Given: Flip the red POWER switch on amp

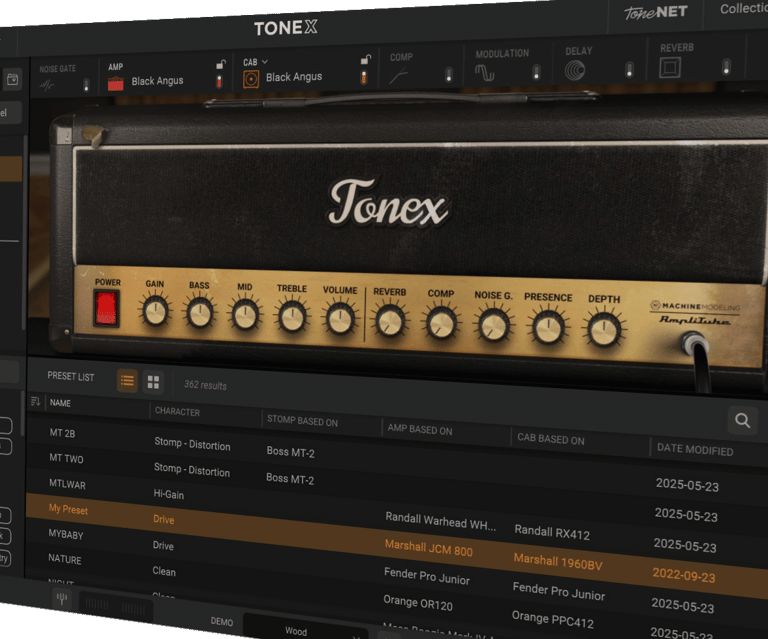Looking at the screenshot, I should 106,308.
